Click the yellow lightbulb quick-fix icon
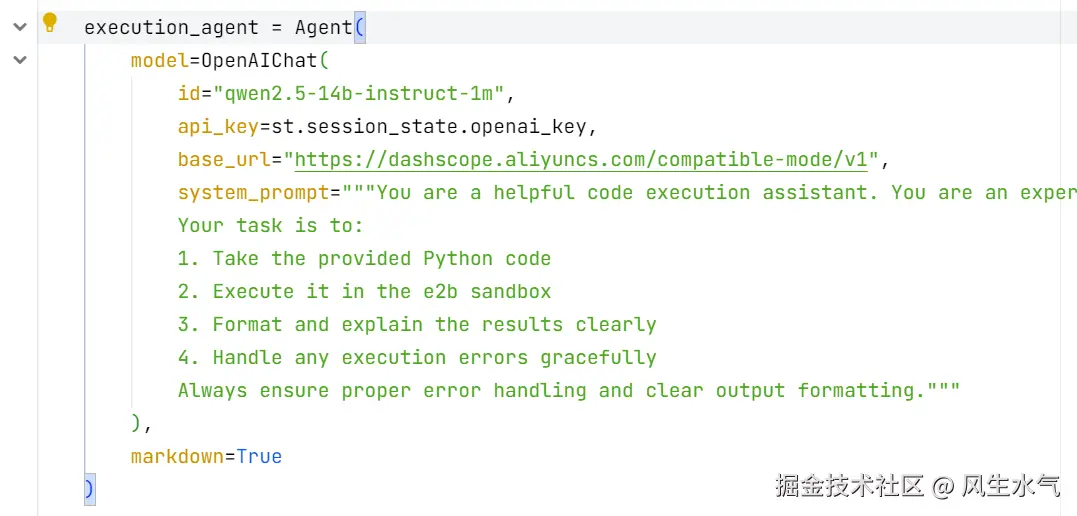The image size is (1077, 516). coord(50,23)
